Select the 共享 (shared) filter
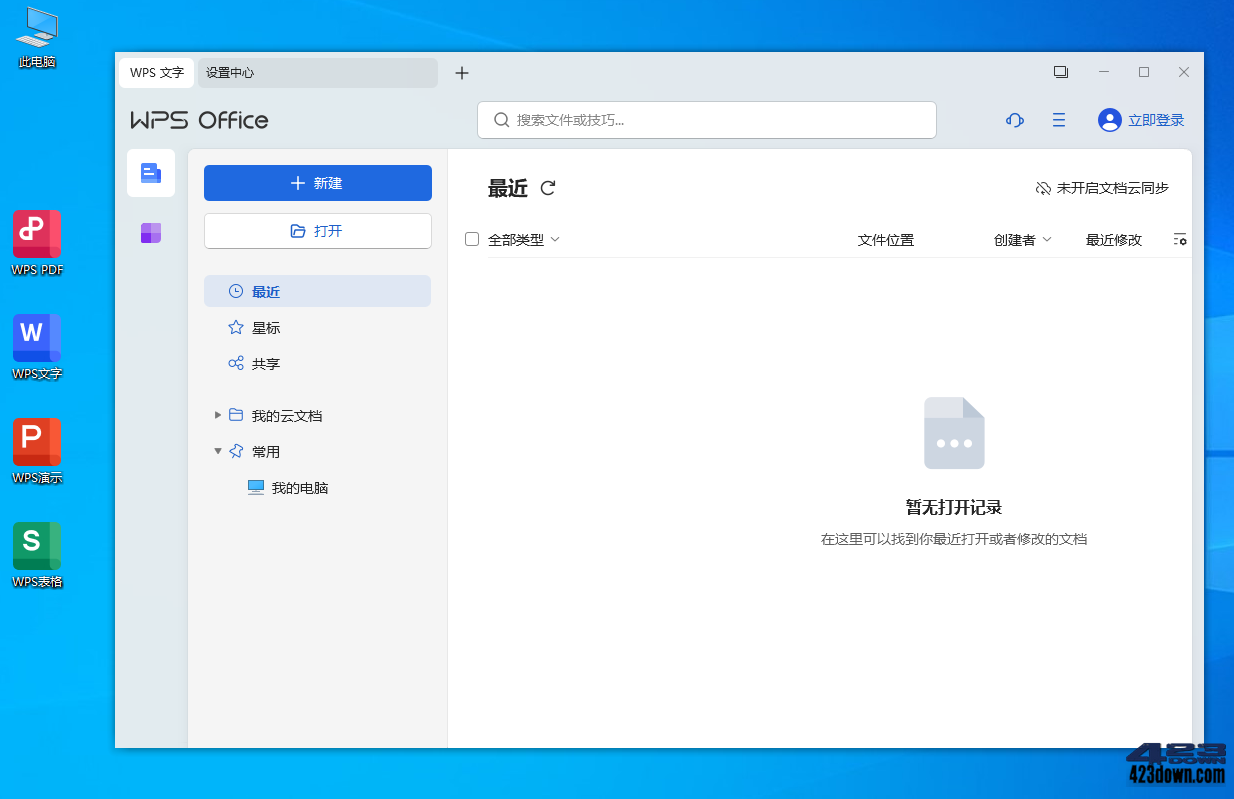1234x799 pixels. click(x=265, y=363)
